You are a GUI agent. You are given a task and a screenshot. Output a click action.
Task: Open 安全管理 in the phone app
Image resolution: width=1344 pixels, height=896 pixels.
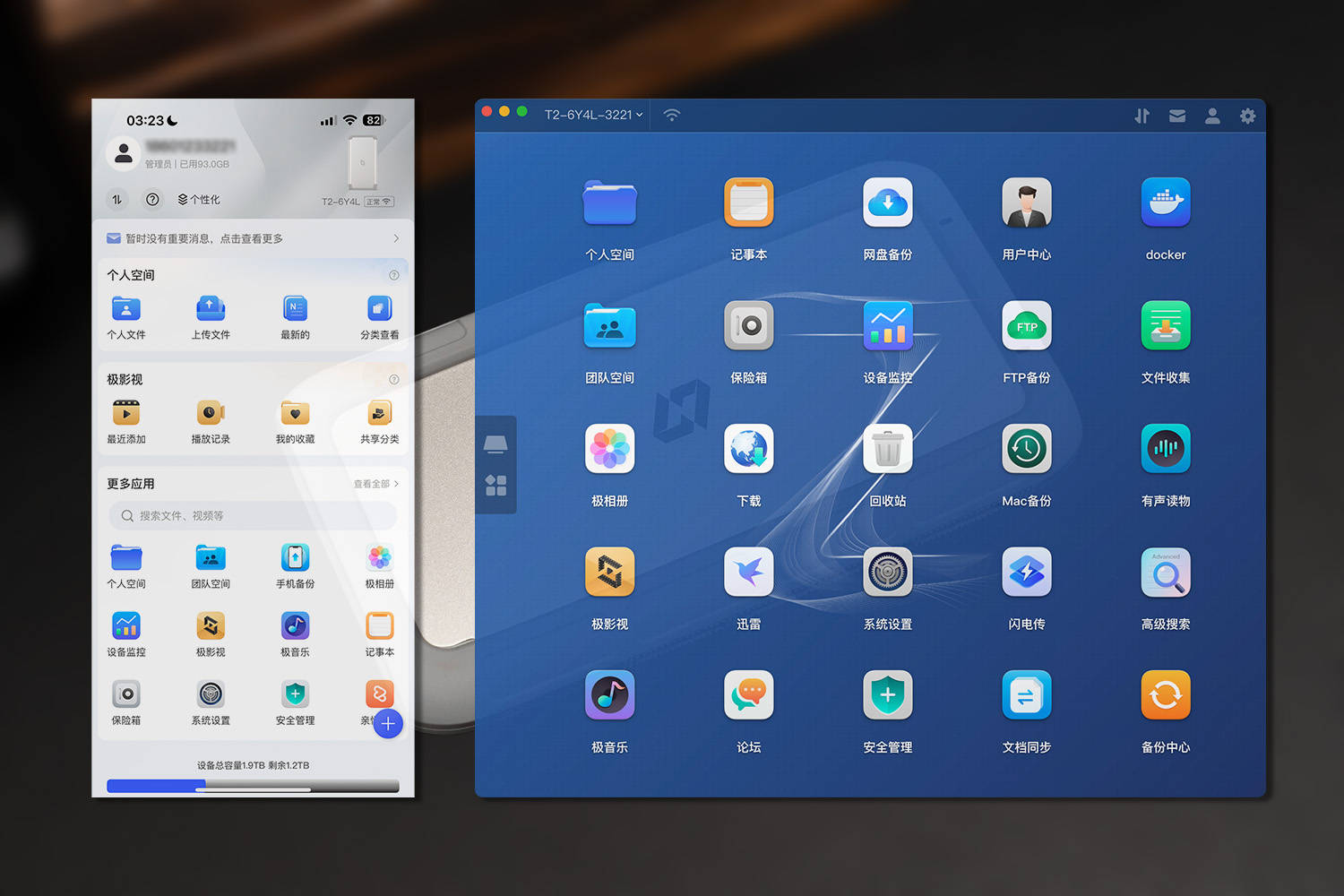click(295, 694)
